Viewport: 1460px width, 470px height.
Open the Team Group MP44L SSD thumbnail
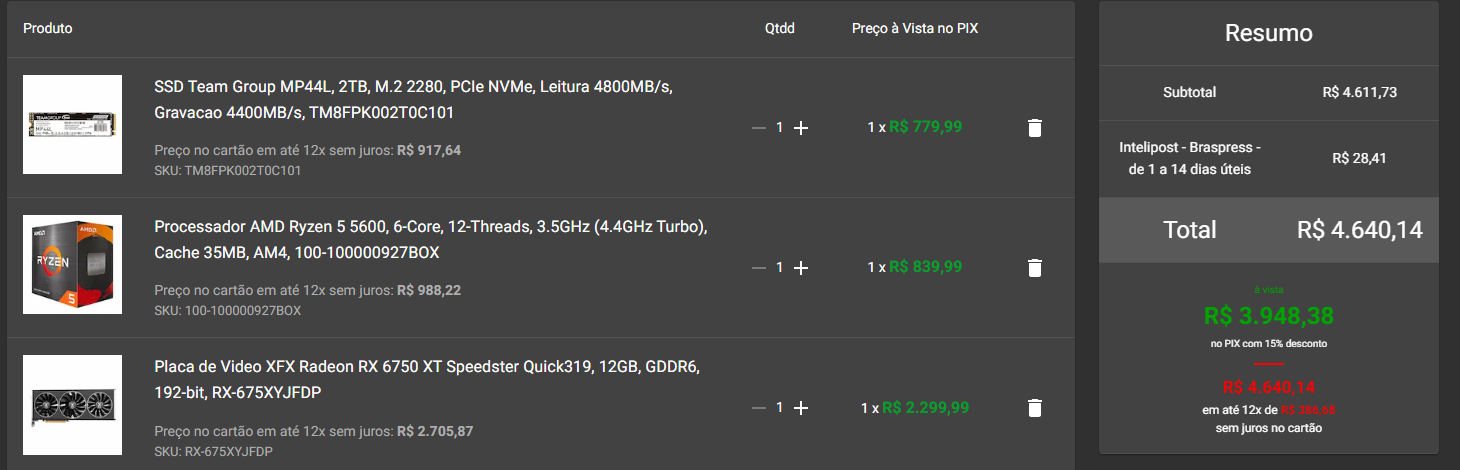pos(72,125)
